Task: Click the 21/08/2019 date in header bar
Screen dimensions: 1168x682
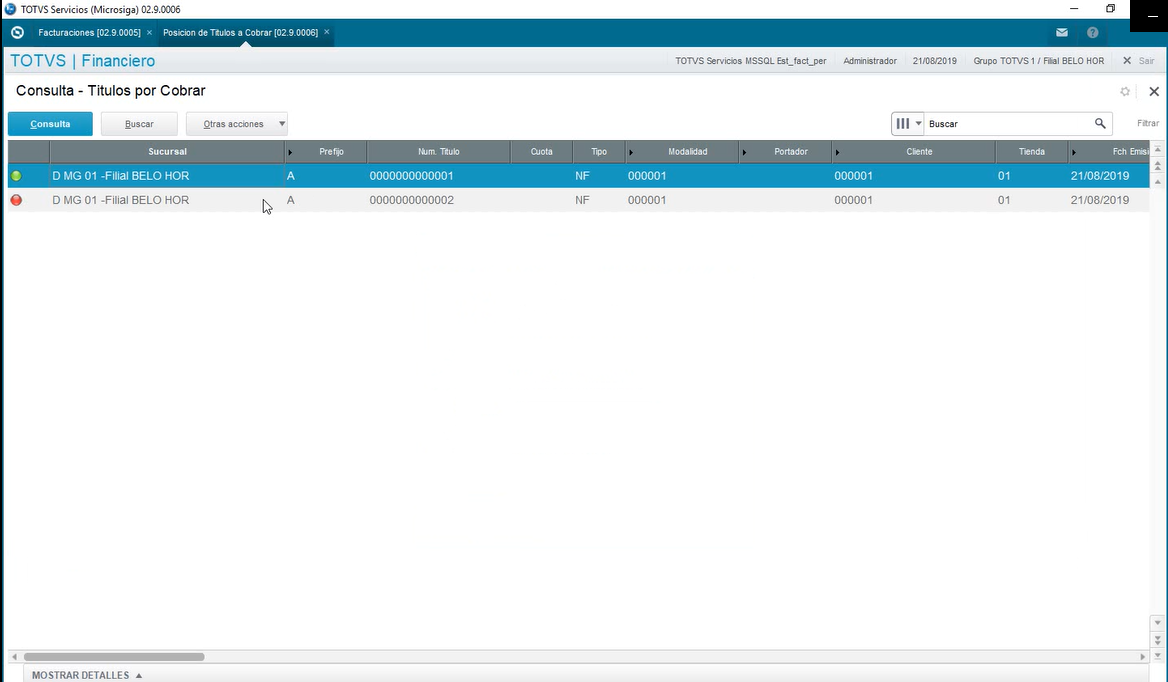Action: [935, 61]
